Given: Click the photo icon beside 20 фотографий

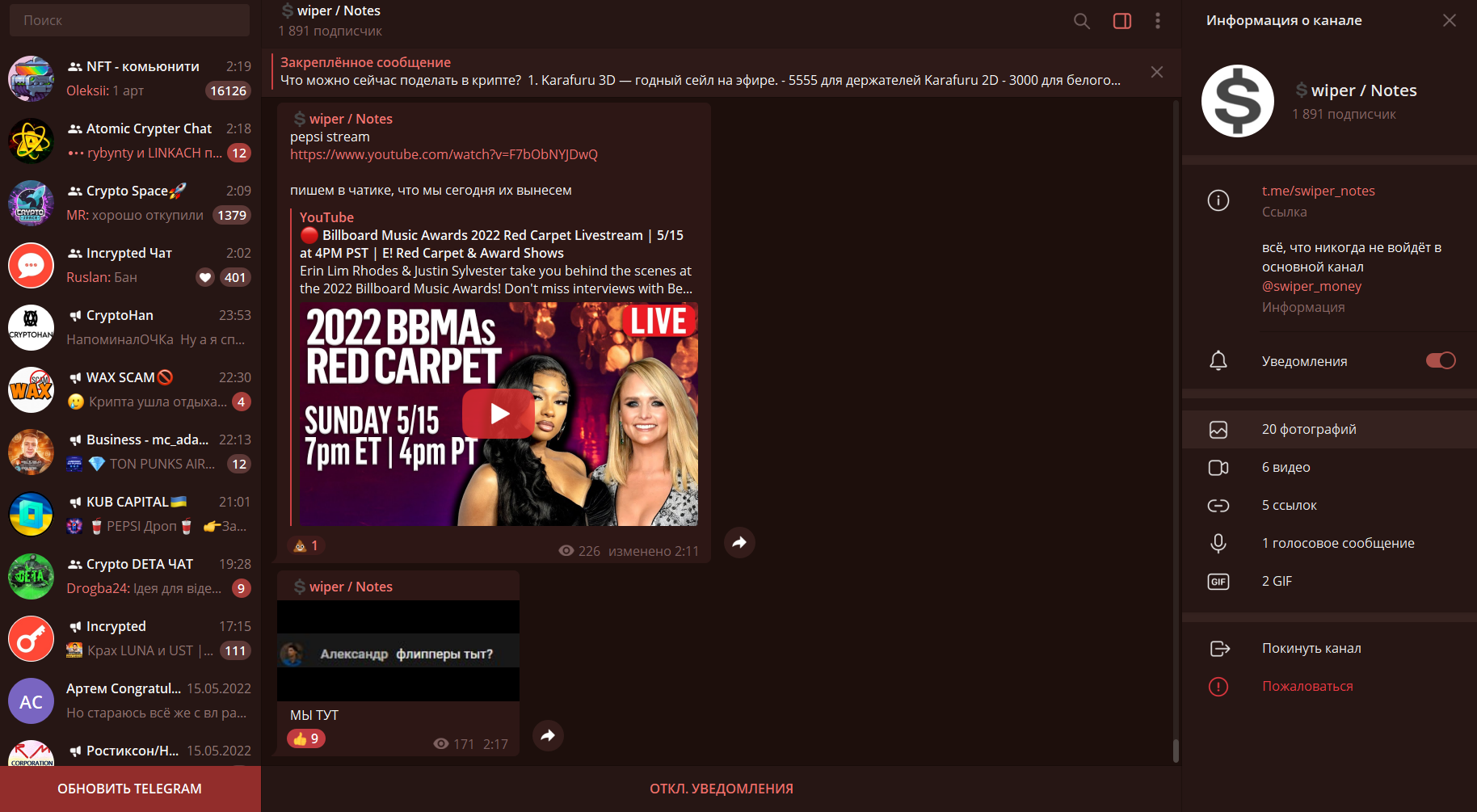Looking at the screenshot, I should click(x=1218, y=430).
